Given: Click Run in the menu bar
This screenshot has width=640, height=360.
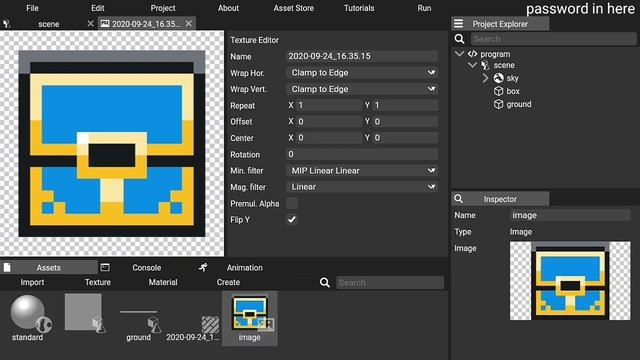Looking at the screenshot, I should click(x=424, y=8).
